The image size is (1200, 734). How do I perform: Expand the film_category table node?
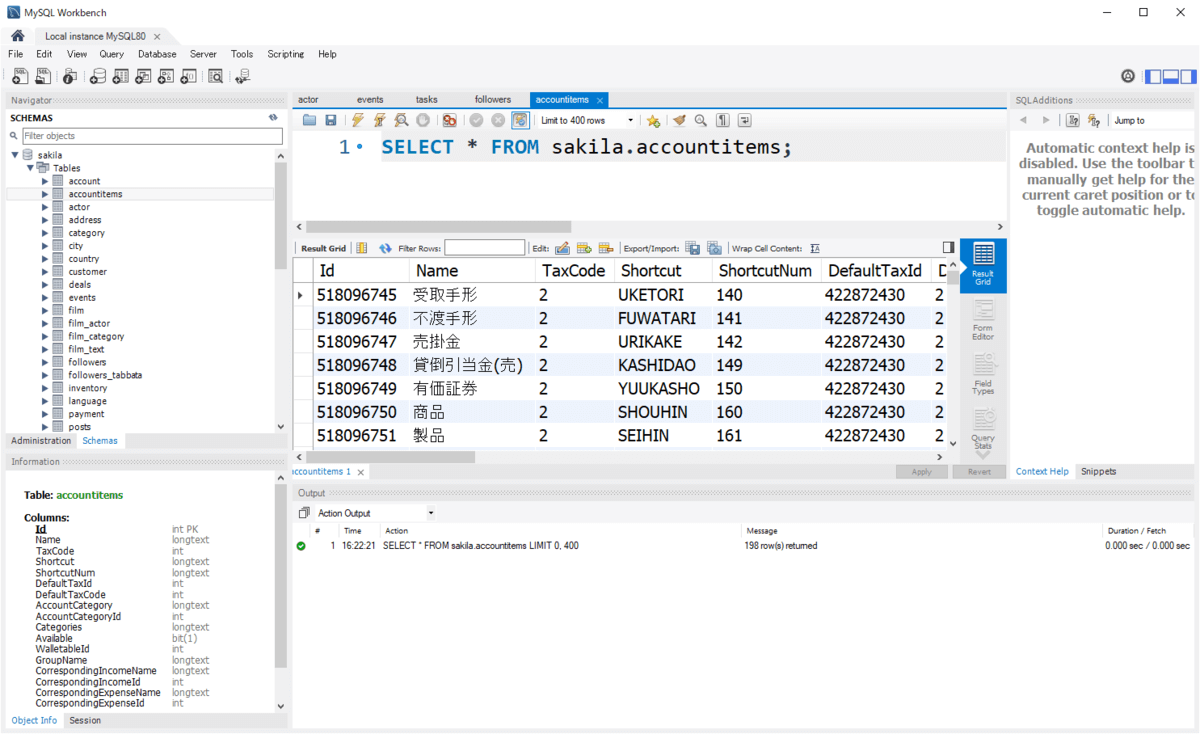45,336
